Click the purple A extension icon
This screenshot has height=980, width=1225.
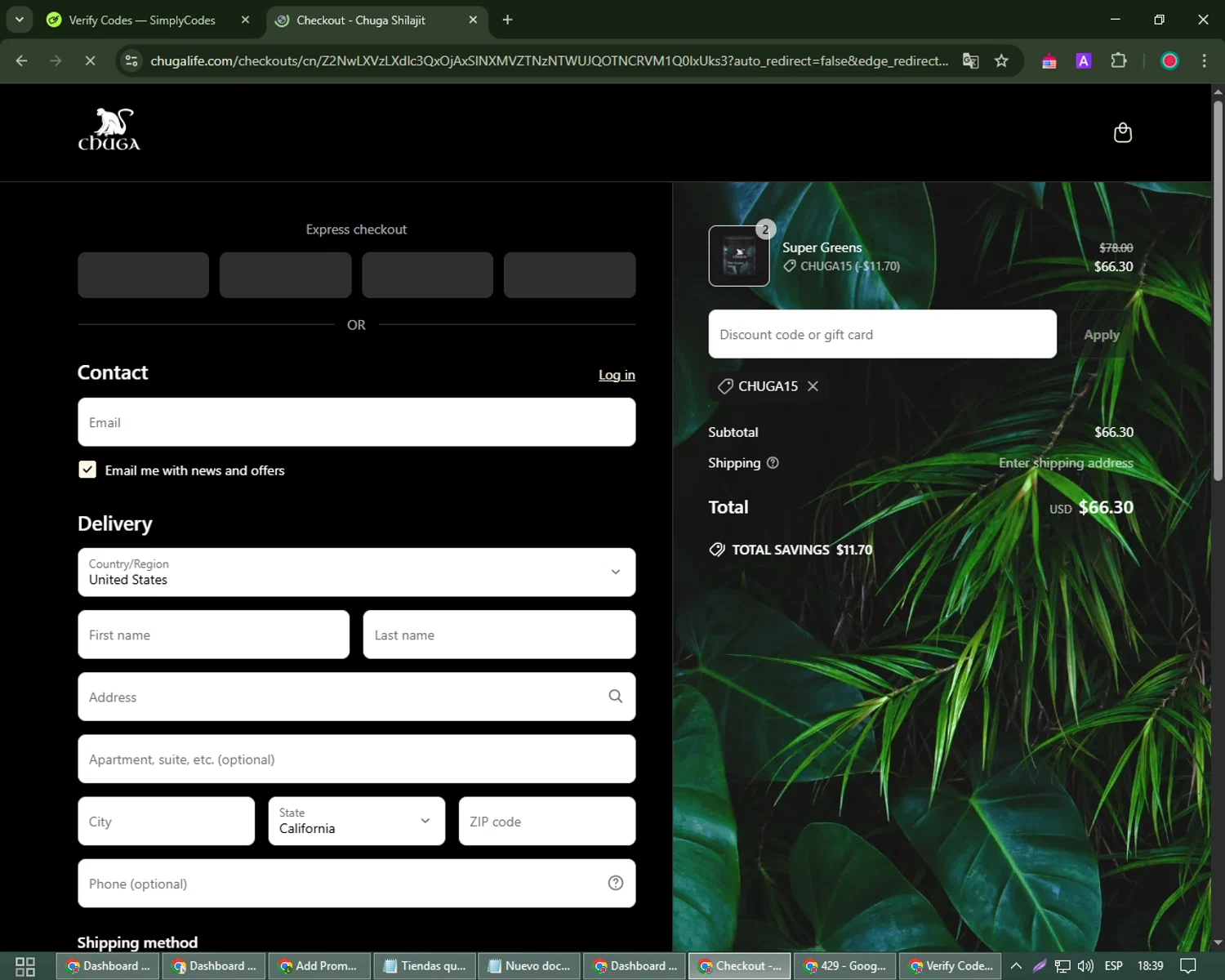[1084, 60]
